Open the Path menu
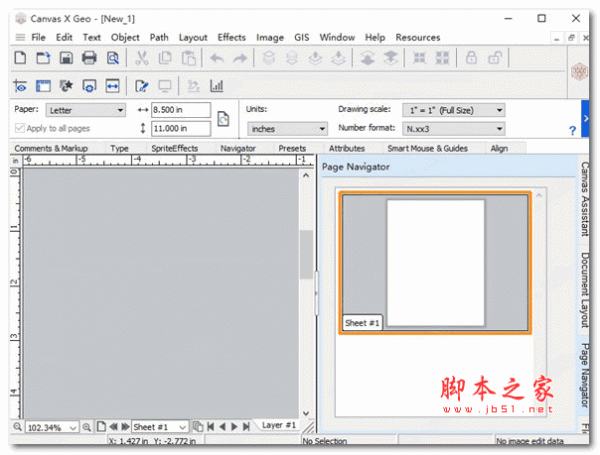This screenshot has height=455, width=600. (159, 38)
